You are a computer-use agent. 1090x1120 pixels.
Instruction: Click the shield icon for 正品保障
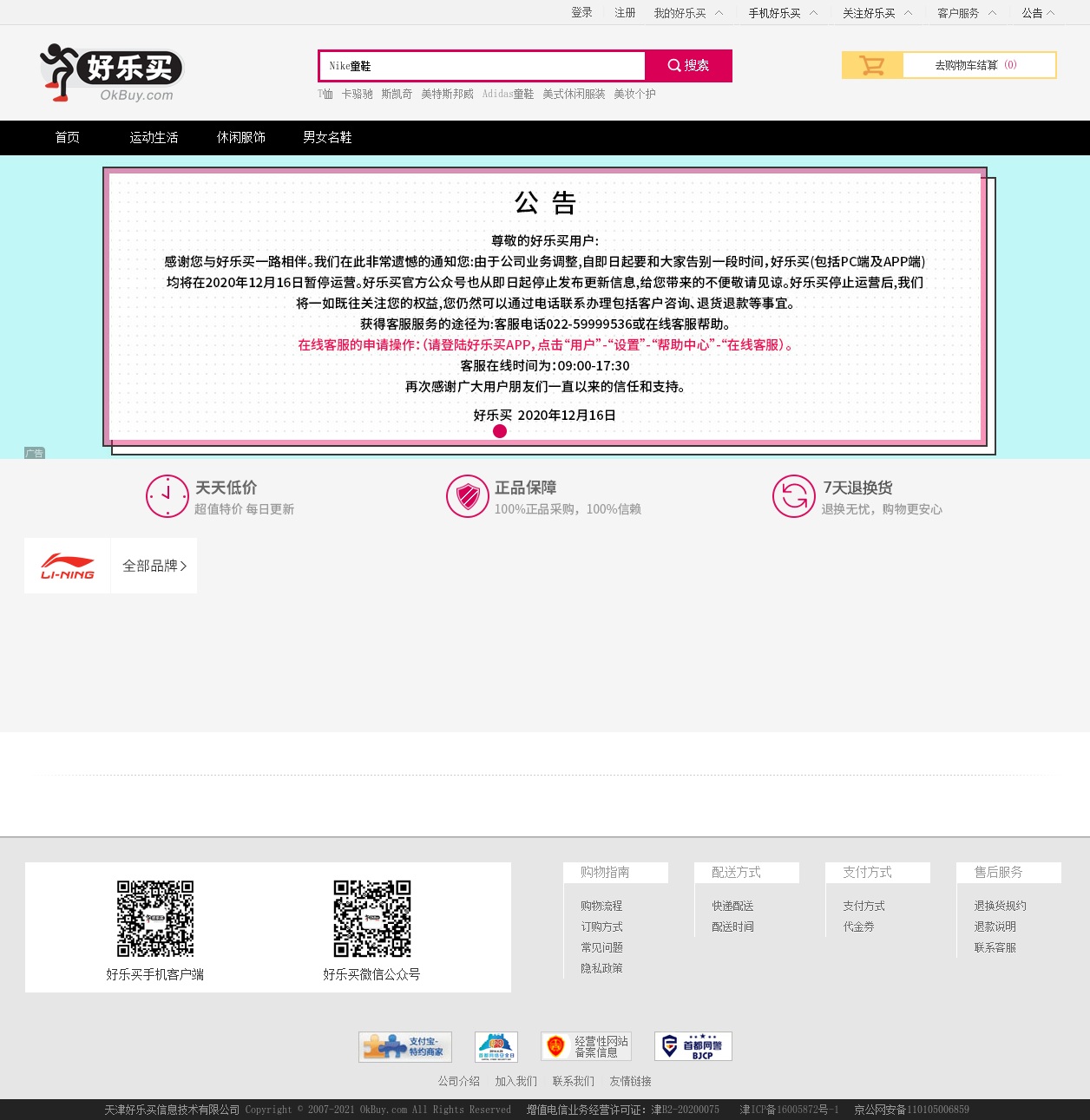[x=468, y=496]
